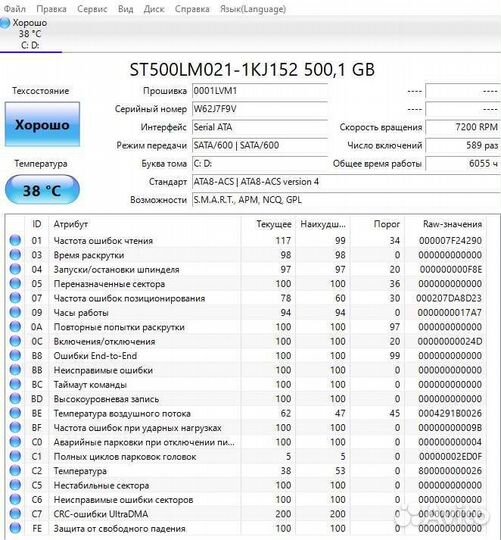Click the Raw-значения column header
The width and height of the screenshot is (501, 540).
[x=452, y=224]
